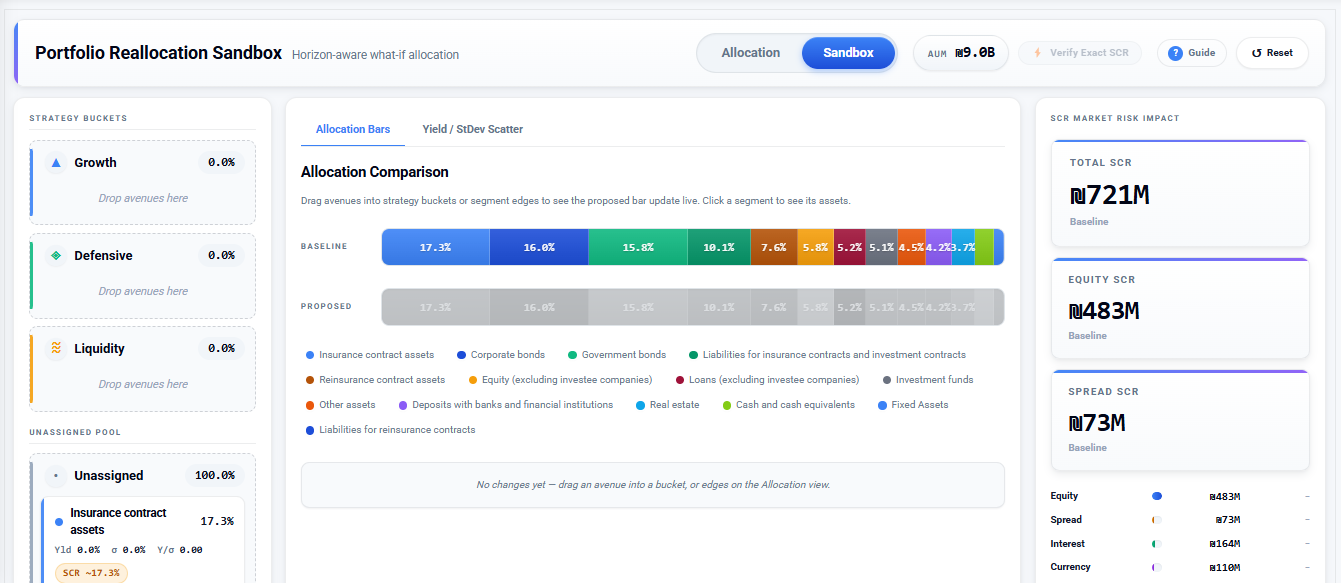Click the 17.3% proposed bar segment
Viewport: 1341px width, 583px height.
[435, 307]
